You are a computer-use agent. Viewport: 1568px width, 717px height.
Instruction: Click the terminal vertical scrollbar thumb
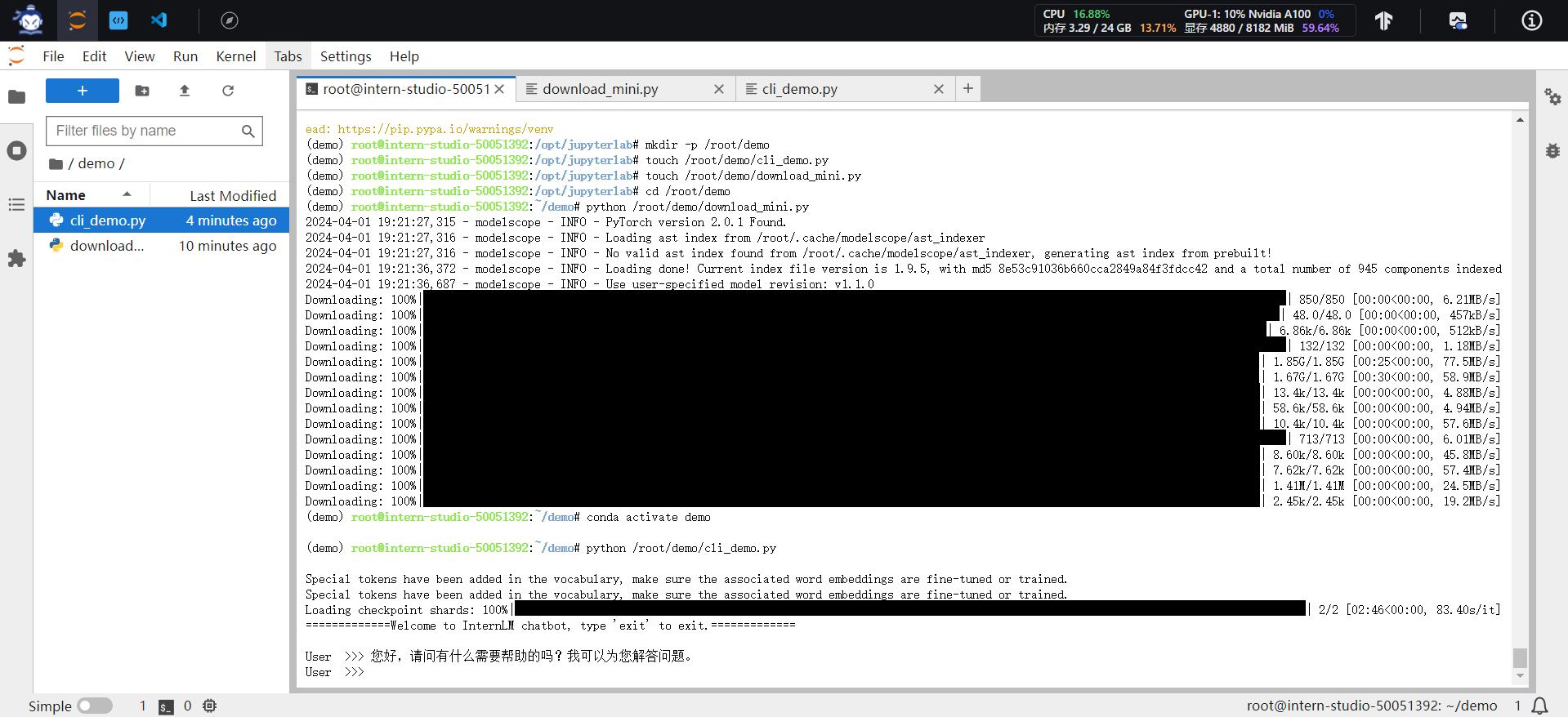point(1520,657)
